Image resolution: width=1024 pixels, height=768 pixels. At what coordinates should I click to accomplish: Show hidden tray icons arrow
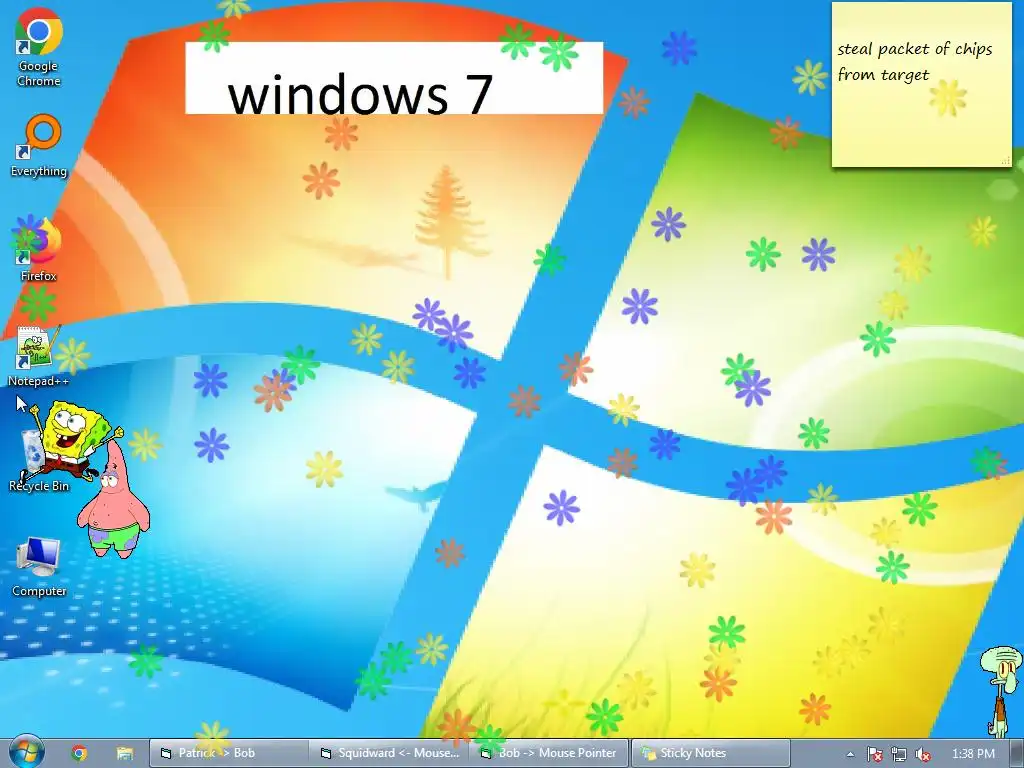tap(850, 754)
